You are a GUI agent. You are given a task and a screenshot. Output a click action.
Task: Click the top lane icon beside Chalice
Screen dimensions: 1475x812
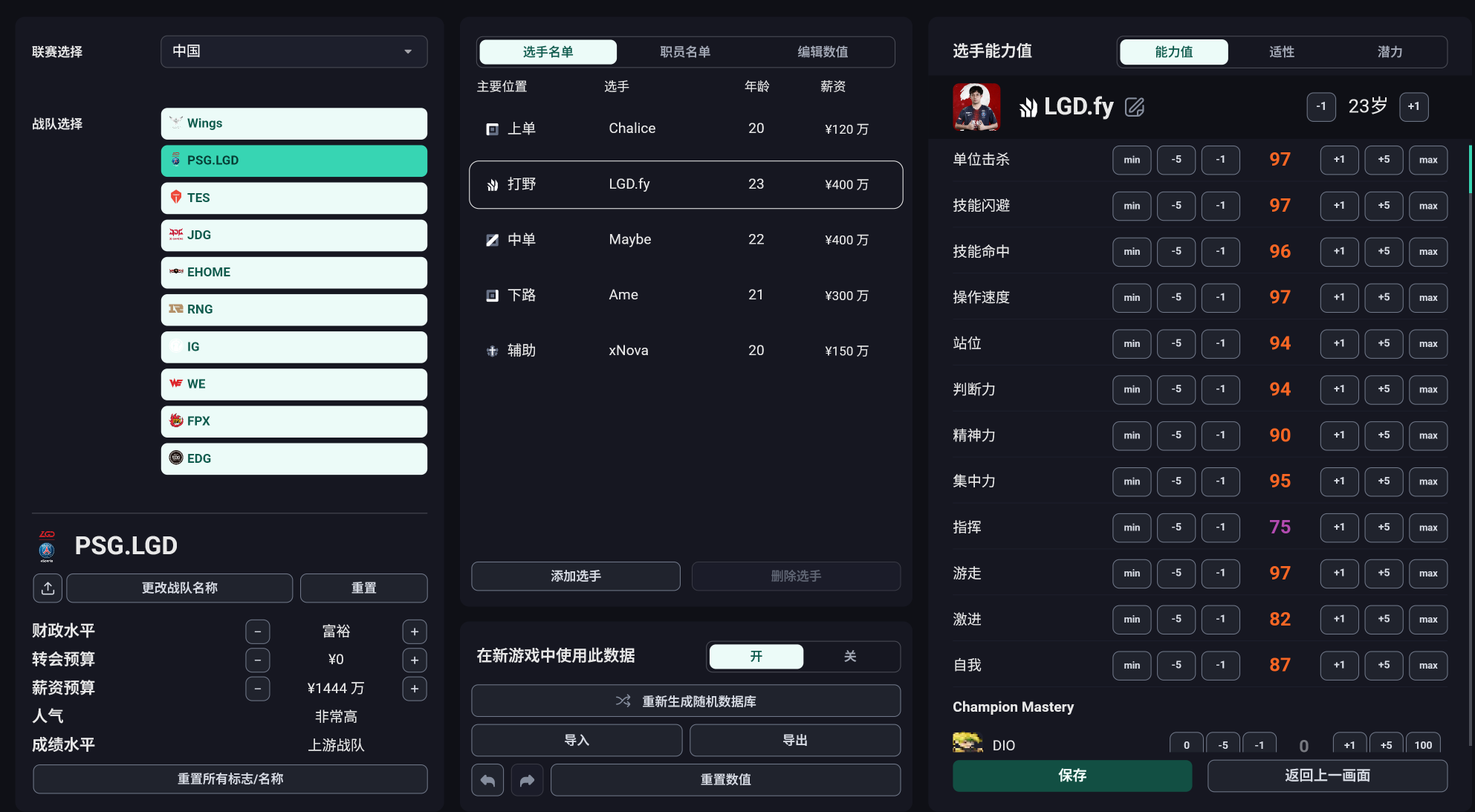pyautogui.click(x=492, y=129)
